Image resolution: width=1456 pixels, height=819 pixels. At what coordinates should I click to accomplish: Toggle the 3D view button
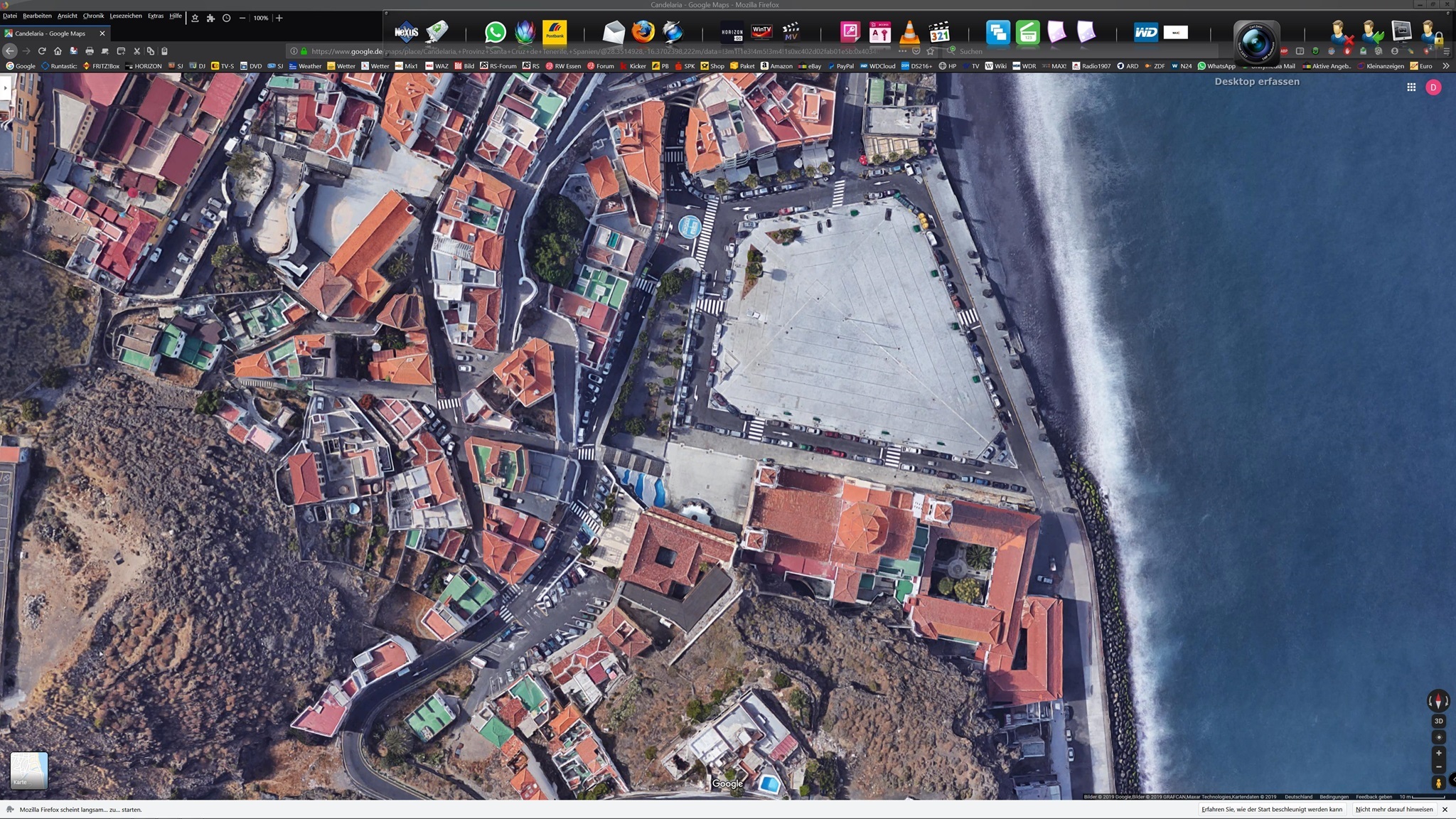pos(1438,721)
